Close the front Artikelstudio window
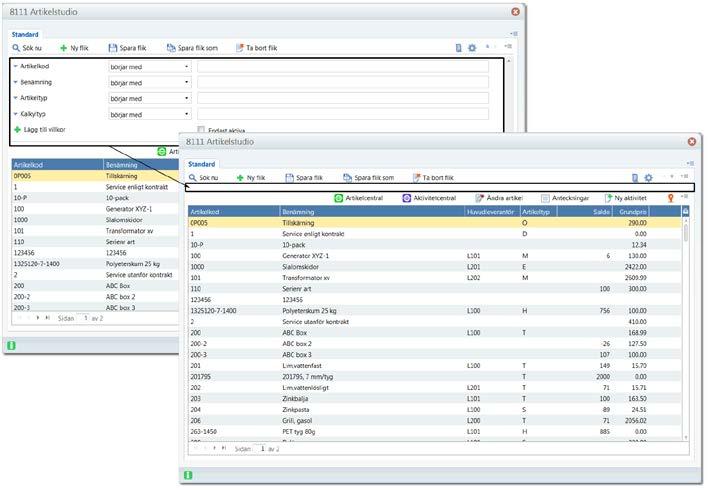The height and width of the screenshot is (490, 708). (x=692, y=142)
